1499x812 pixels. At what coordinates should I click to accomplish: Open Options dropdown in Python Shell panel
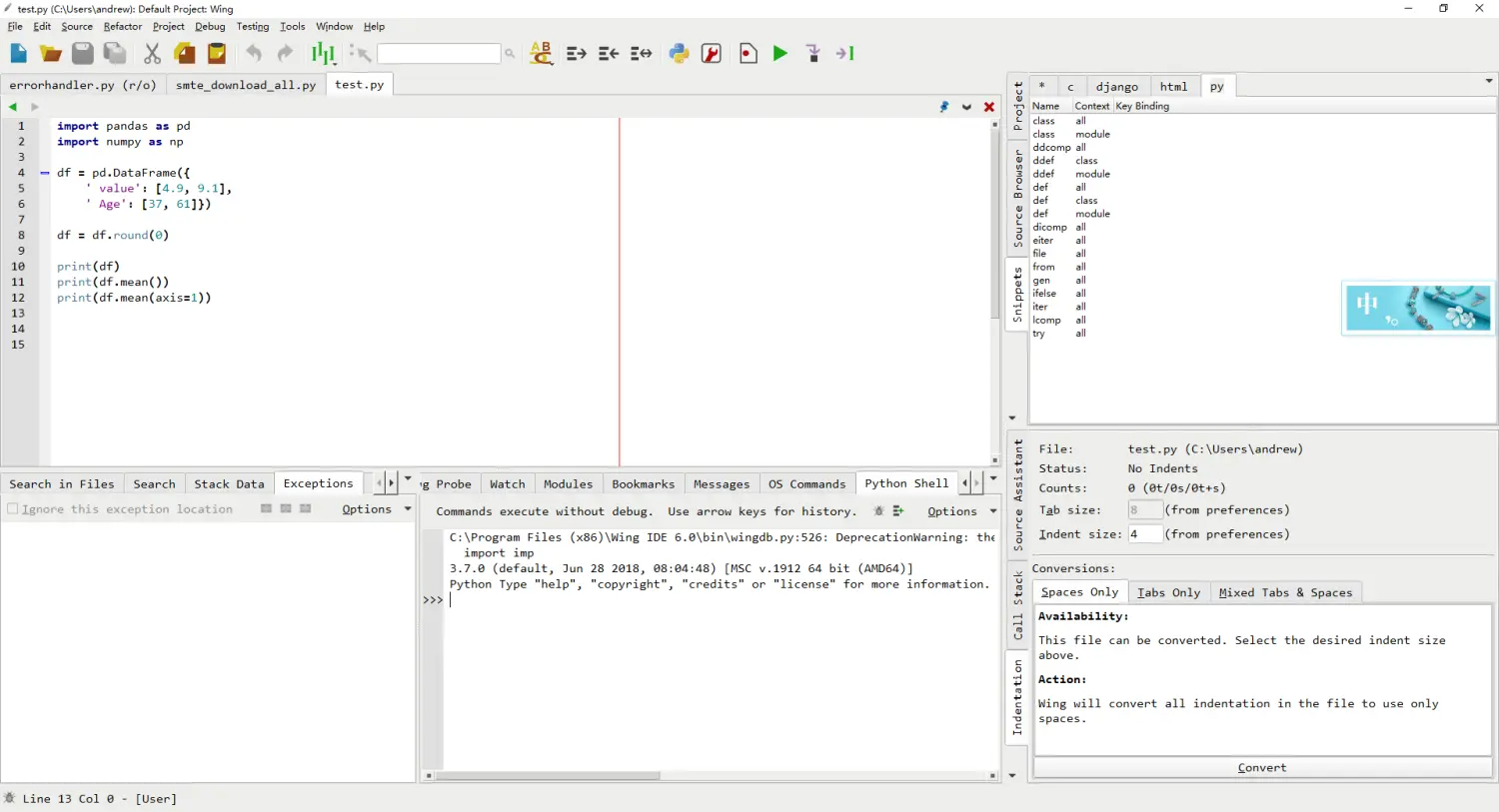click(x=961, y=511)
